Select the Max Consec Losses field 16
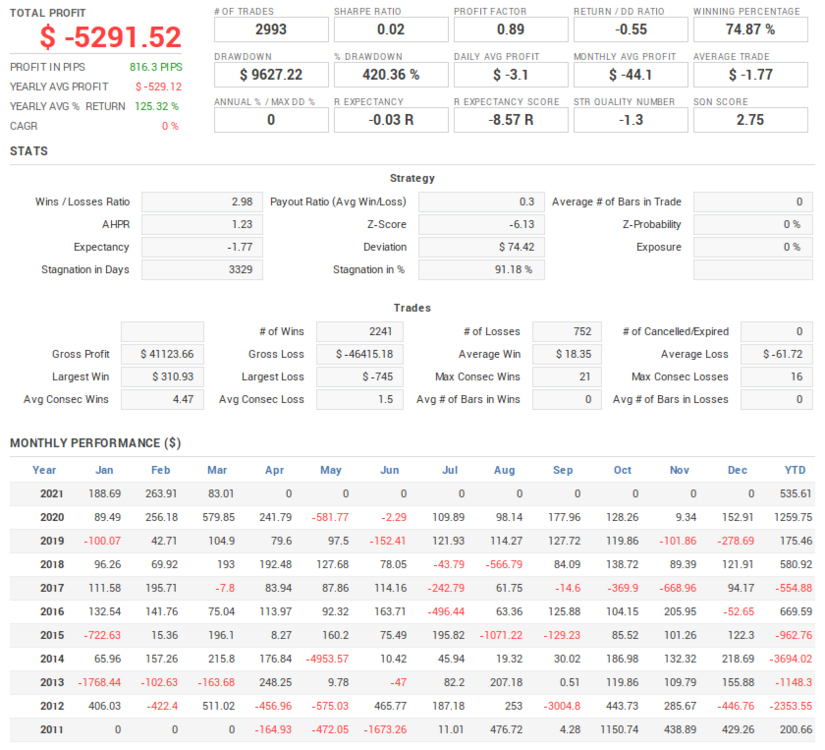 777,377
